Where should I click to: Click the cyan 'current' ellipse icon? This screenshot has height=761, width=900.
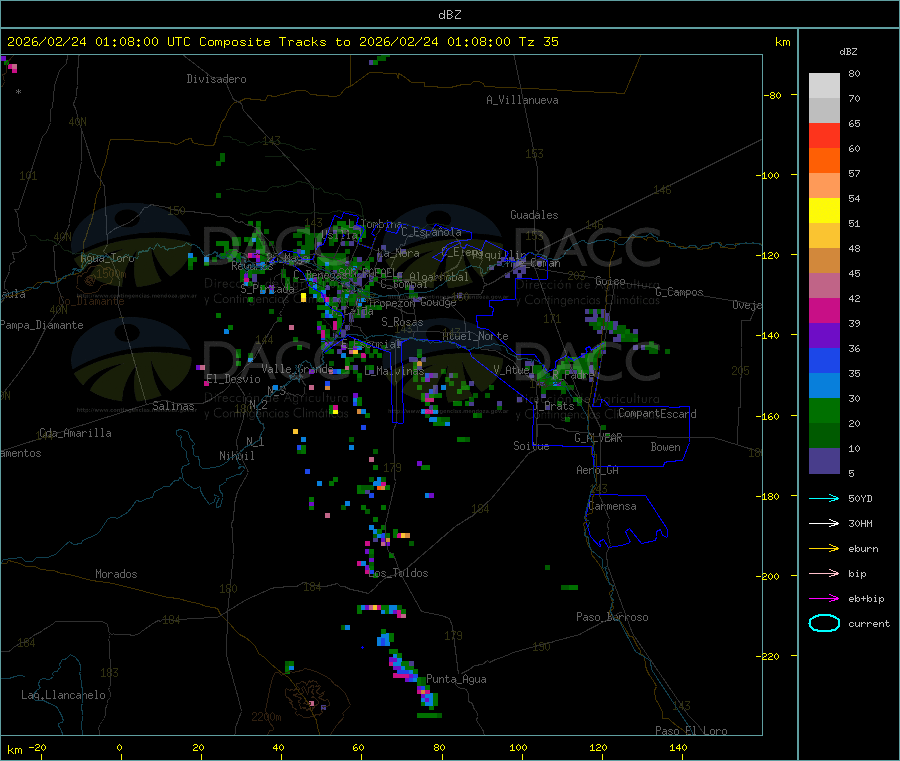[824, 623]
